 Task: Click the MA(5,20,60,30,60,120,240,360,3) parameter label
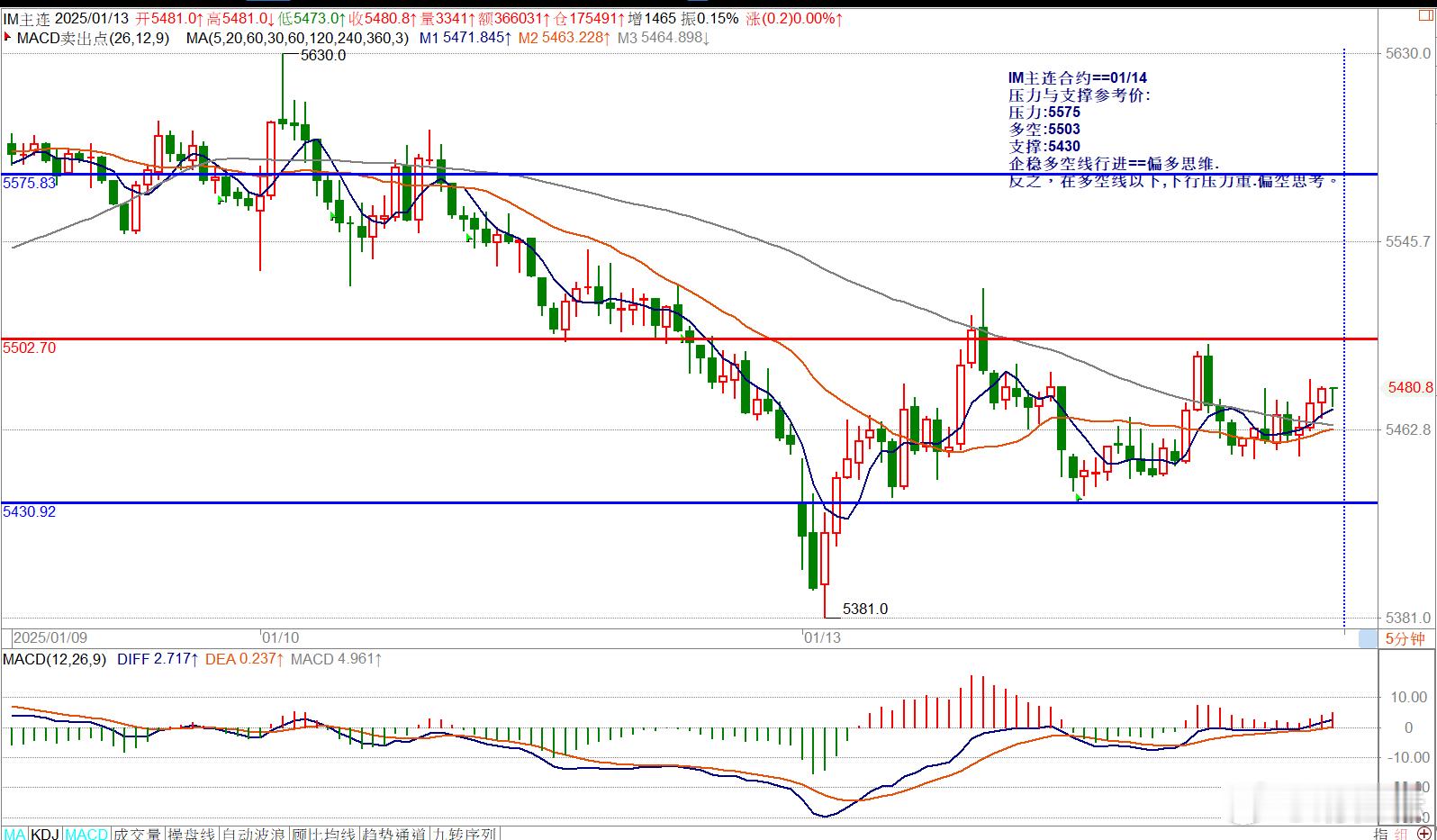(x=297, y=38)
